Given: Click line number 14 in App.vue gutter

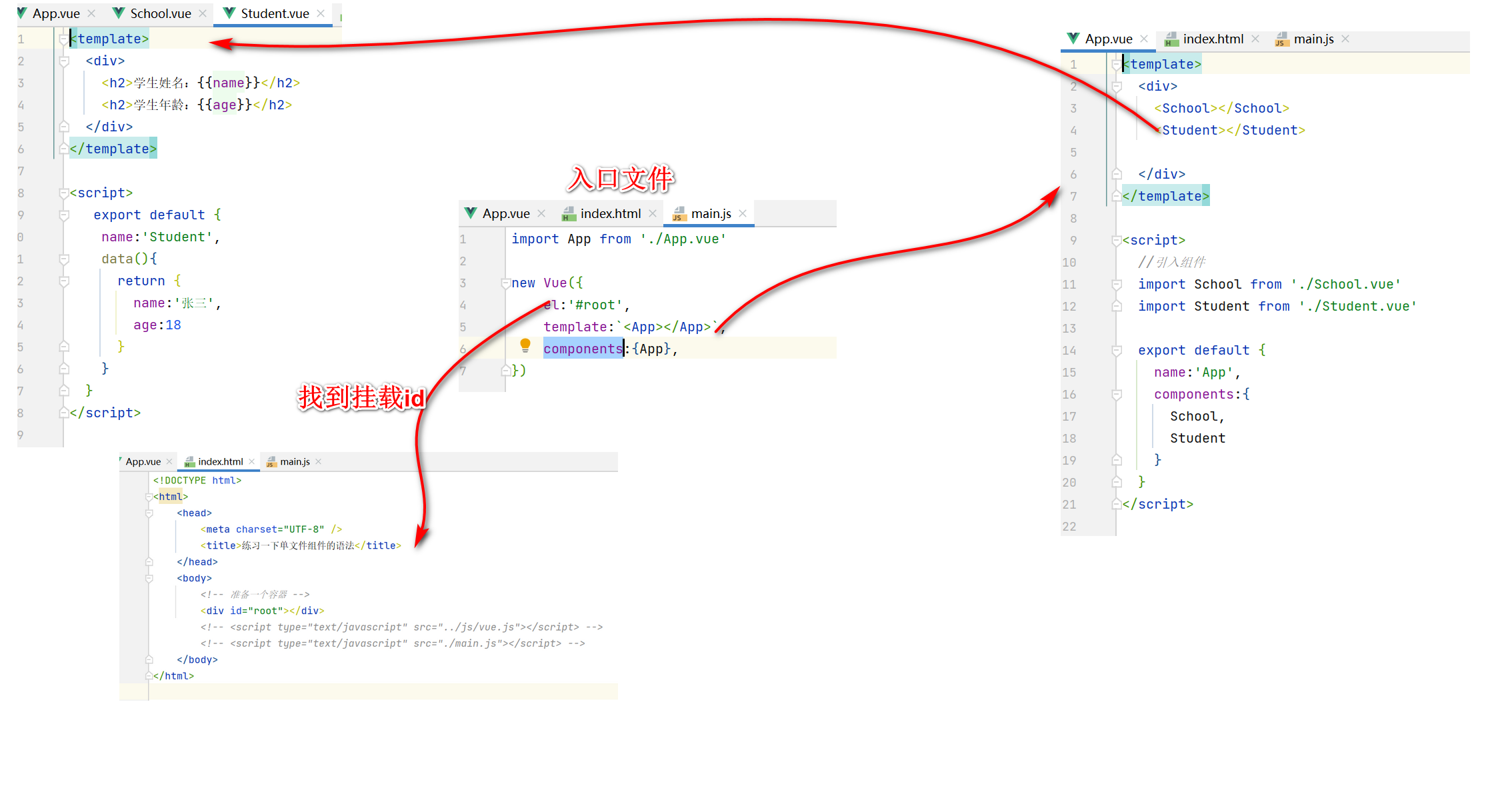Looking at the screenshot, I should [x=1069, y=350].
